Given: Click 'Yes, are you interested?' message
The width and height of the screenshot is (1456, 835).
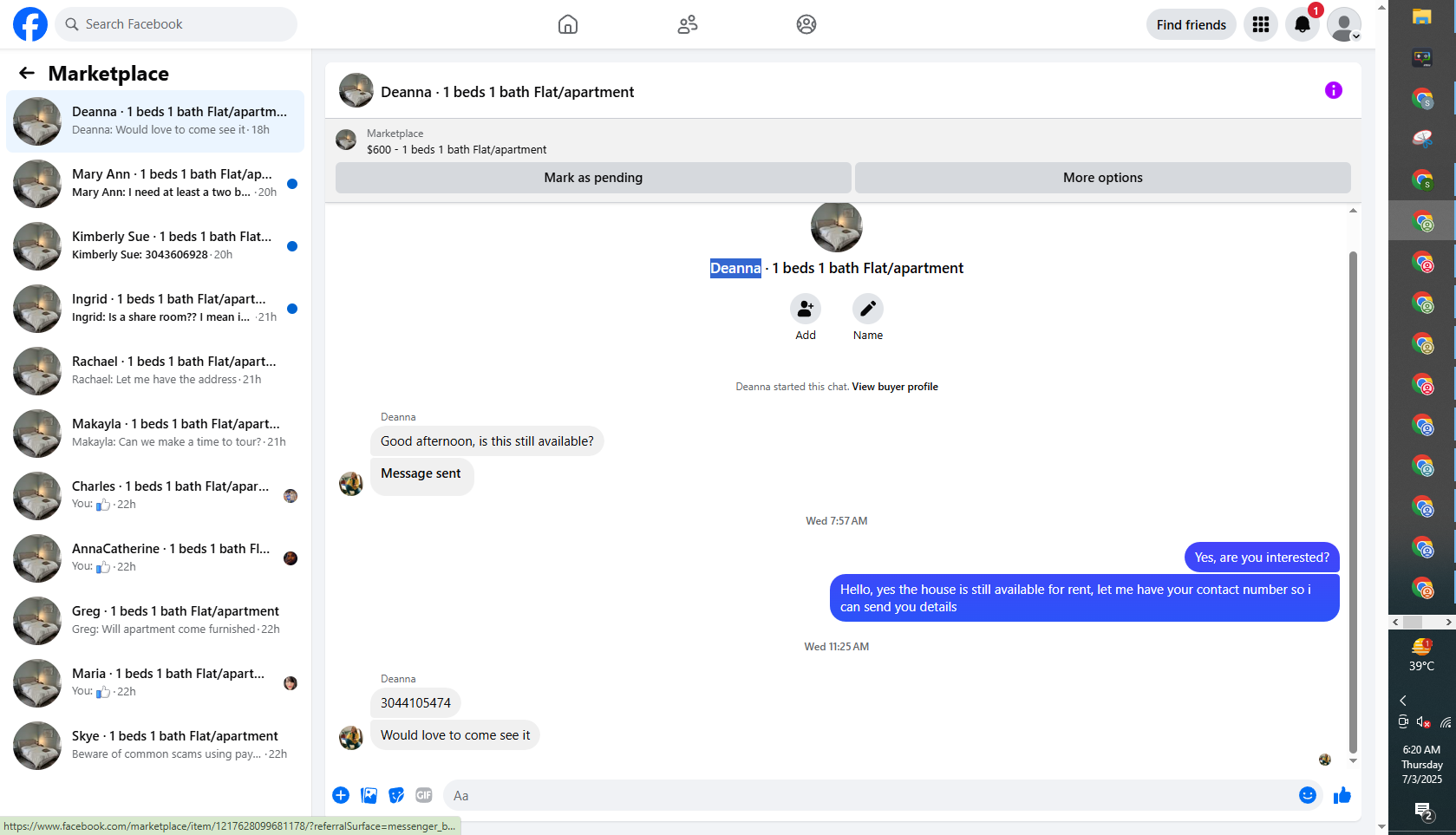Looking at the screenshot, I should (x=1262, y=558).
